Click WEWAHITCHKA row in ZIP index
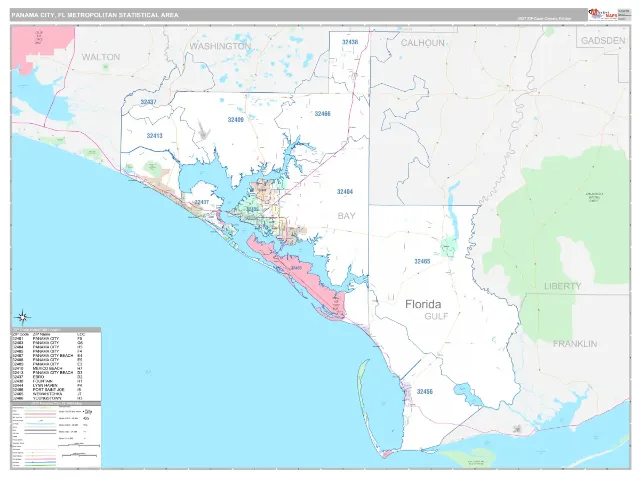Viewport: 640px width, 480px height. pyautogui.click(x=48, y=394)
